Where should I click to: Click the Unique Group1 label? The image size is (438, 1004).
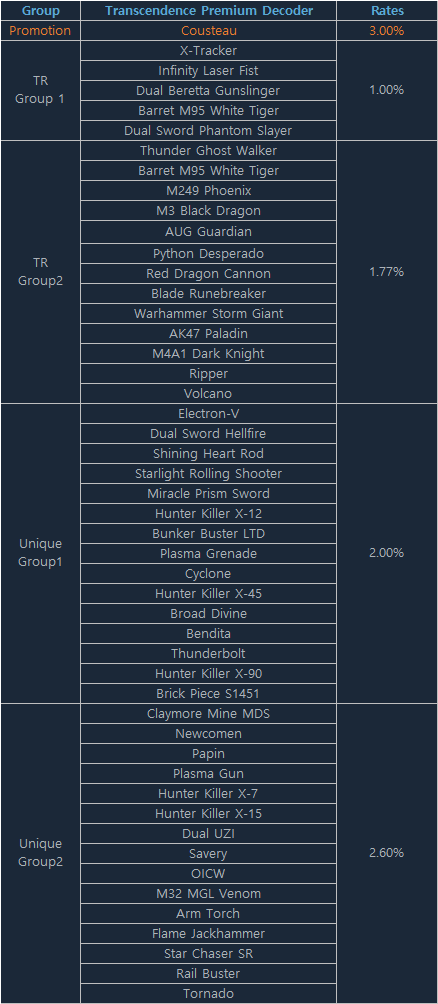click(x=40, y=553)
